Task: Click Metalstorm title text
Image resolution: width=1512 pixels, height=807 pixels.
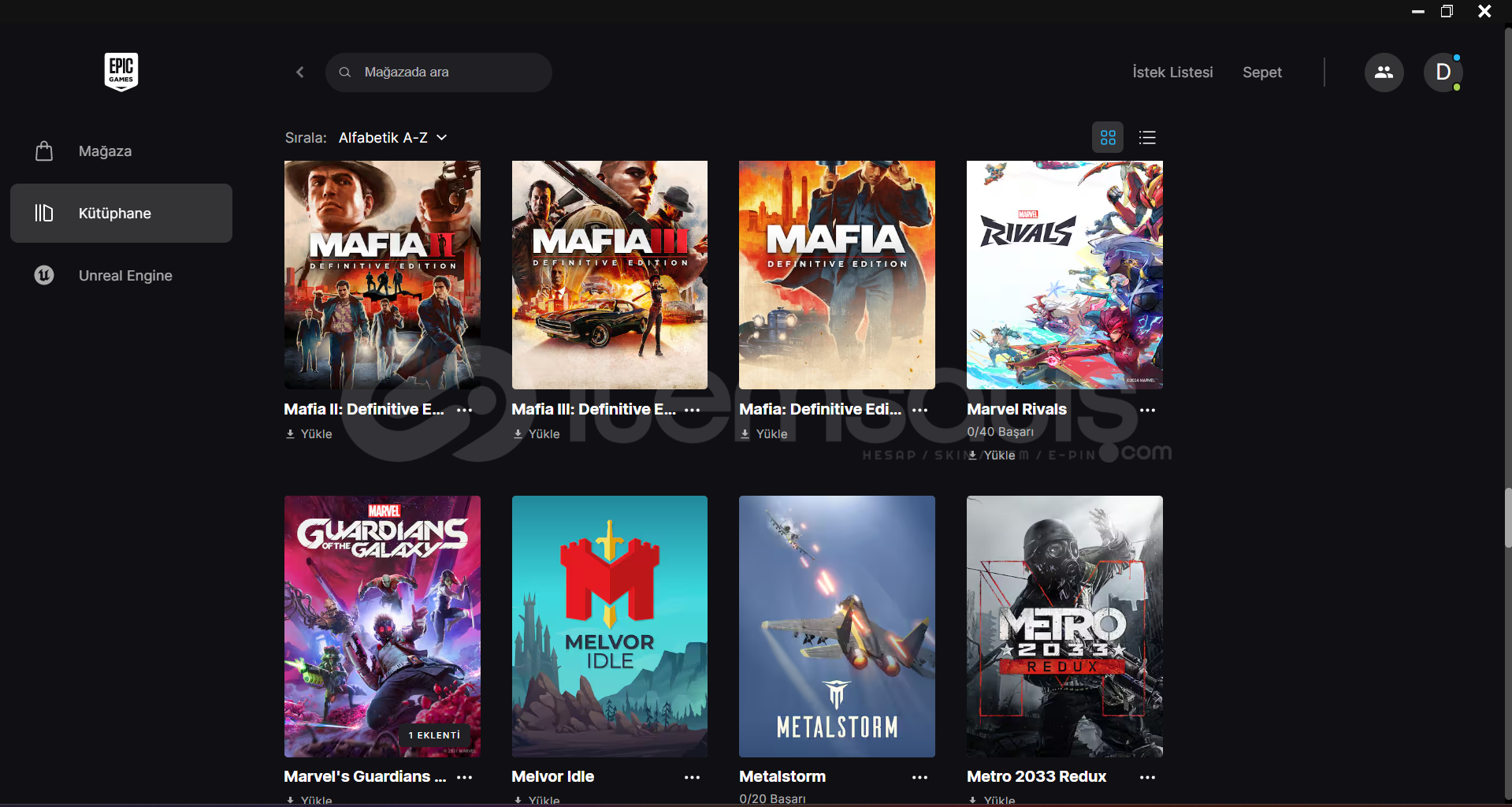Action: pos(782,777)
